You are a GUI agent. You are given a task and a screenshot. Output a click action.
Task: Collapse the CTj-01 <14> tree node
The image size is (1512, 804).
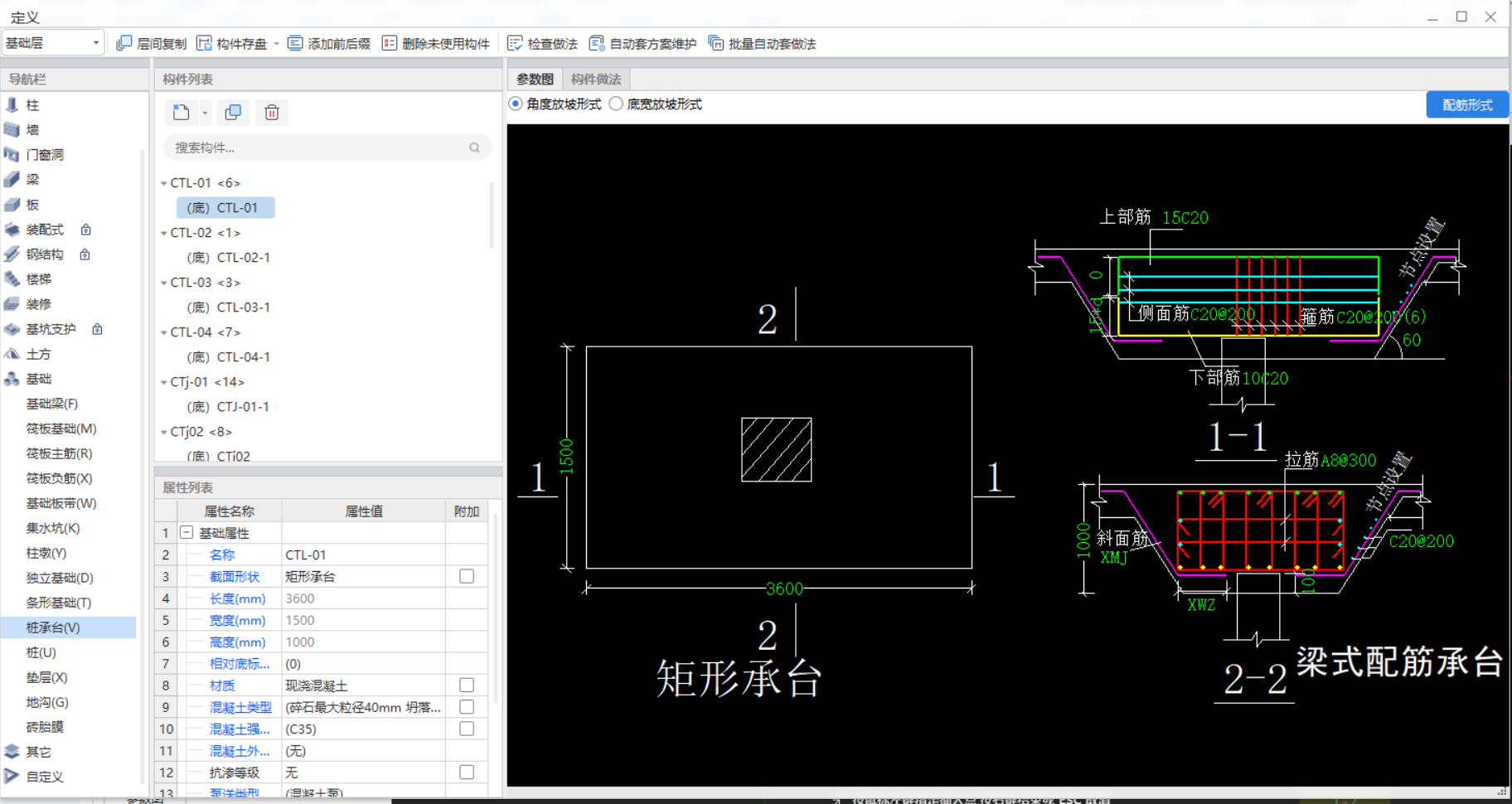(x=163, y=382)
